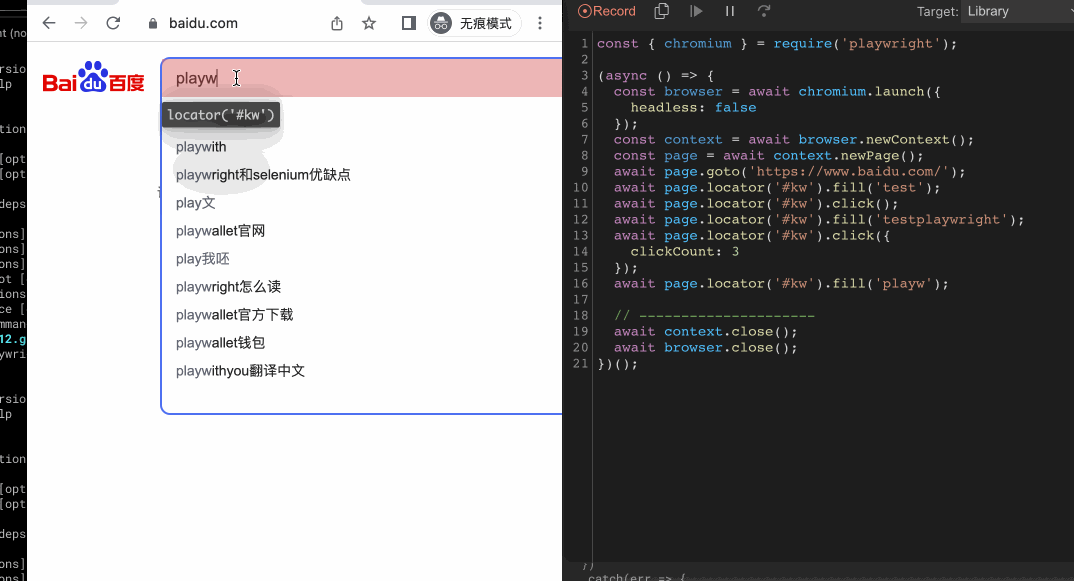Image resolution: width=1074 pixels, height=581 pixels.
Task: Click the Baidu logo
Action: click(x=93, y=77)
